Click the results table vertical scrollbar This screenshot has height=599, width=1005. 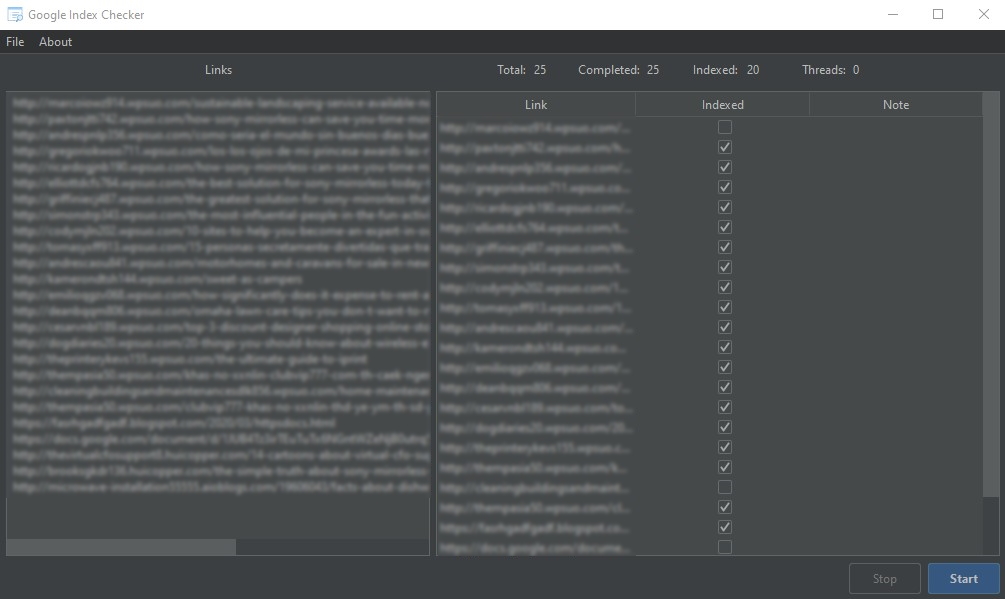pyautogui.click(x=991, y=295)
